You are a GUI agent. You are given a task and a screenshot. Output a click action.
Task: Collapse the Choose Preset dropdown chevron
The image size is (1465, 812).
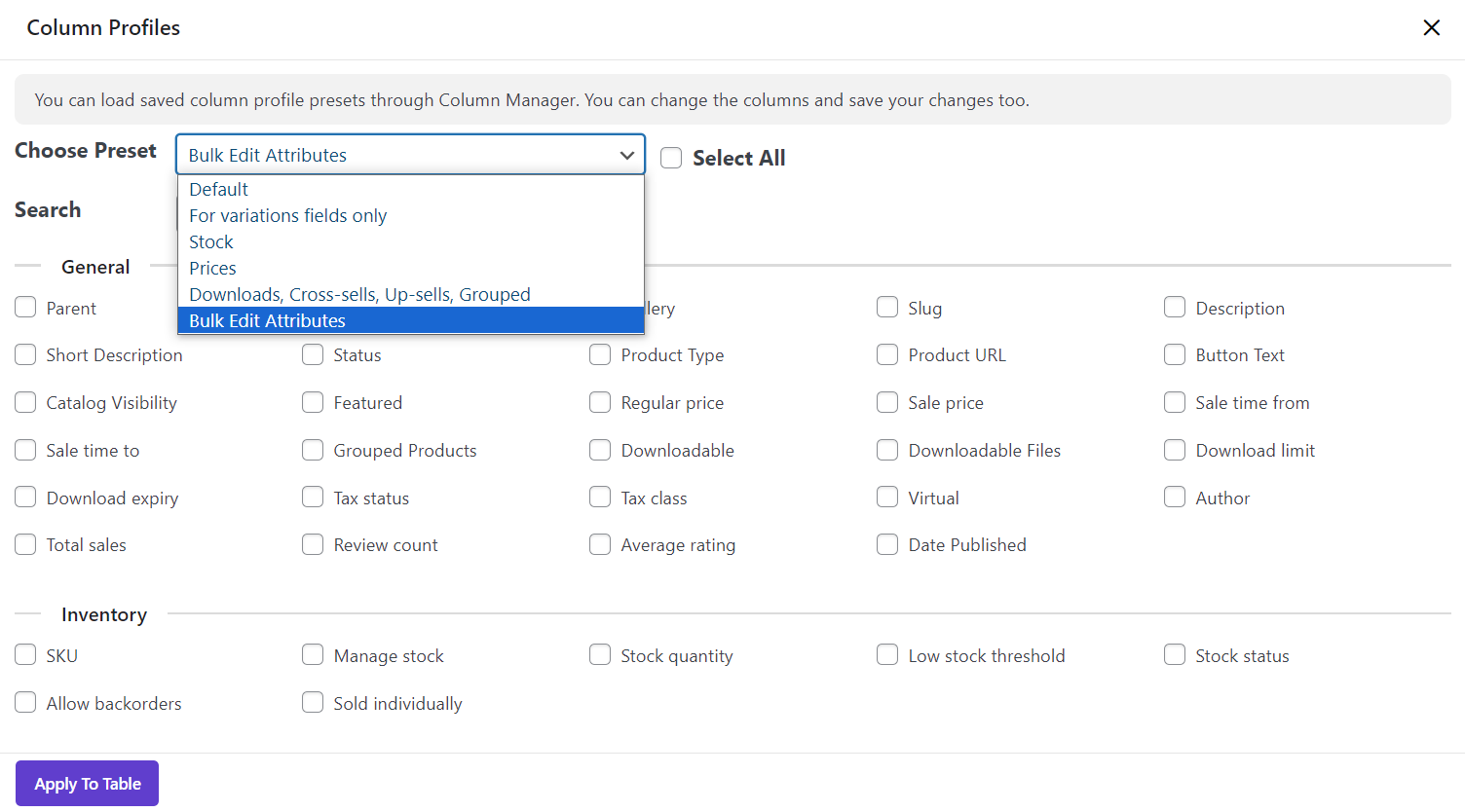point(626,155)
